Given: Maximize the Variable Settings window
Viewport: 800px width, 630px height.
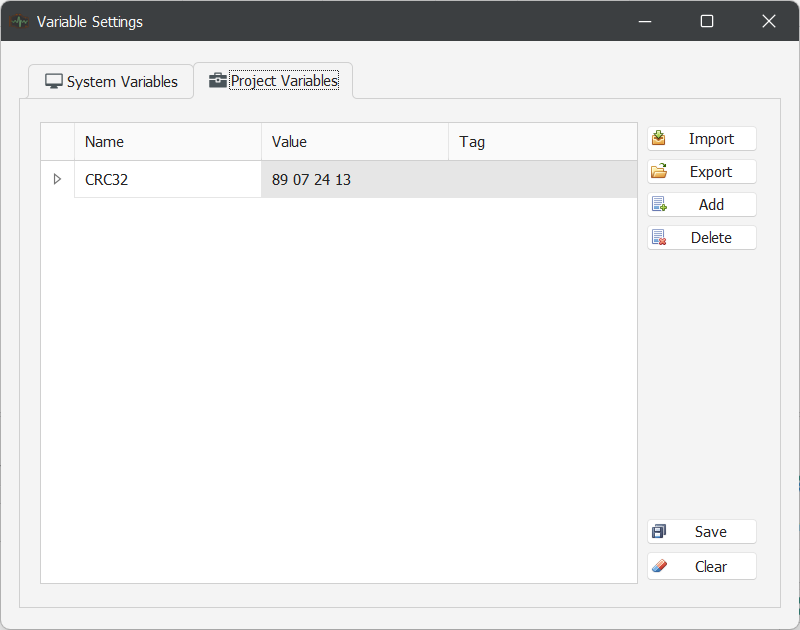Looking at the screenshot, I should coord(707,21).
